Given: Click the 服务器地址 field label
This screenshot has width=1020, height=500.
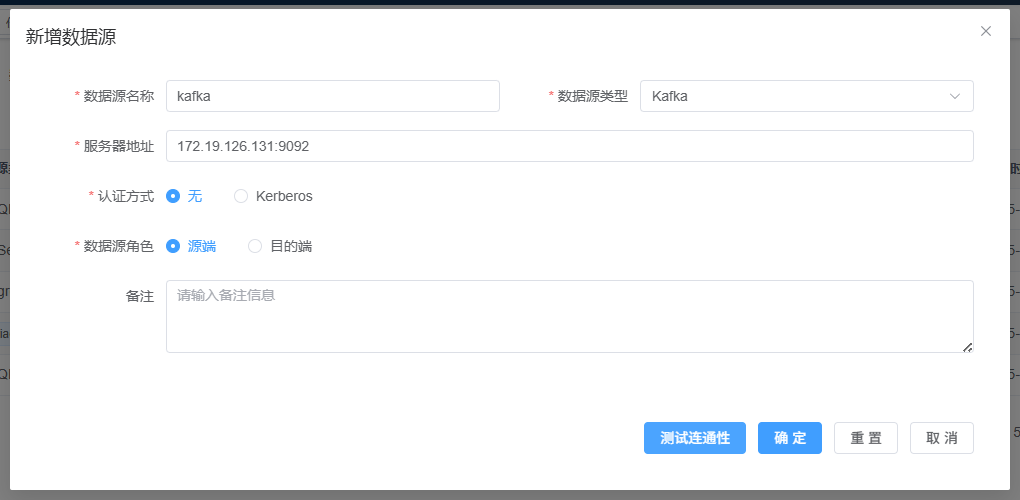Looking at the screenshot, I should [118, 146].
